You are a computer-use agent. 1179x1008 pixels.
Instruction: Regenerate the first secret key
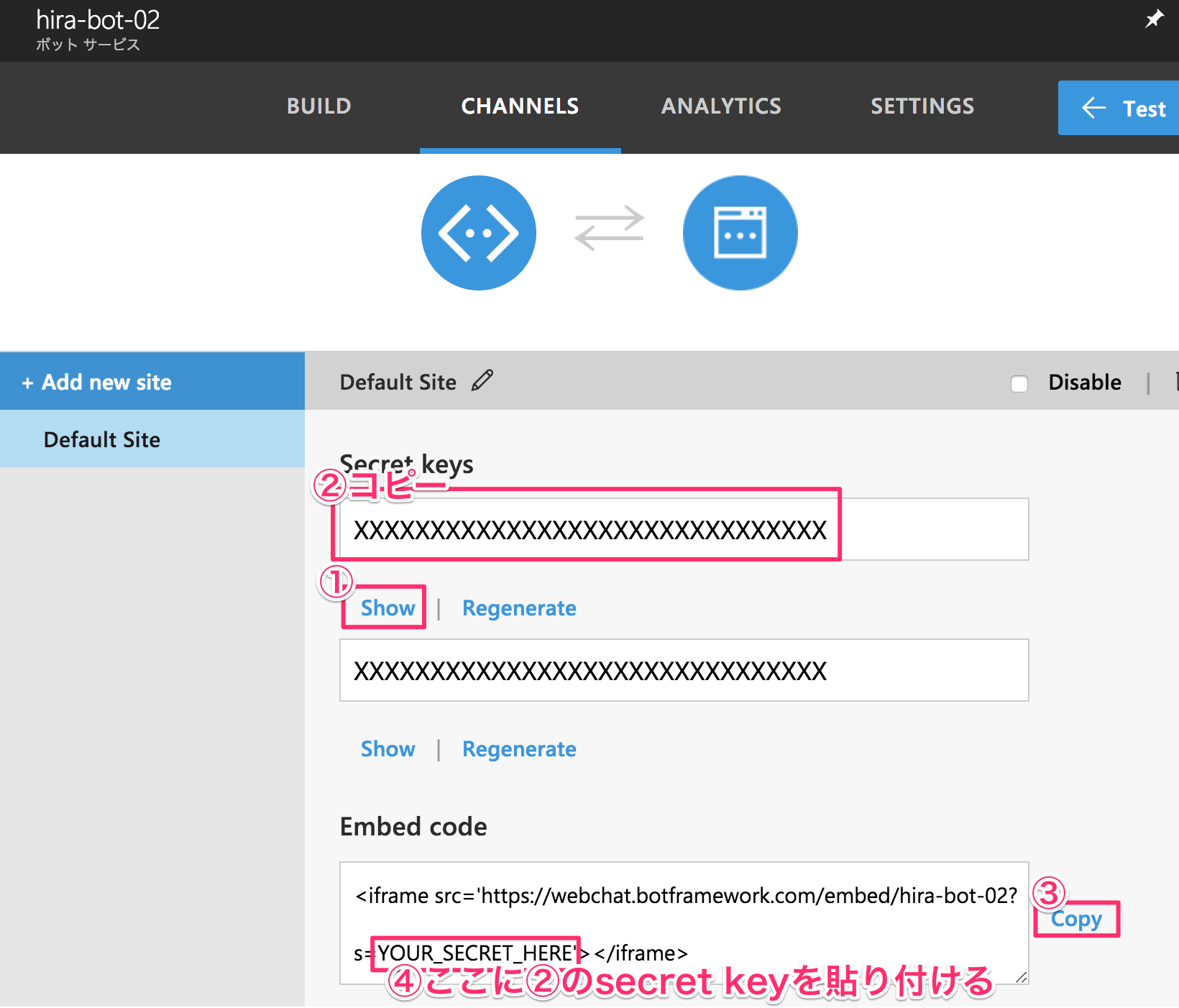click(519, 608)
